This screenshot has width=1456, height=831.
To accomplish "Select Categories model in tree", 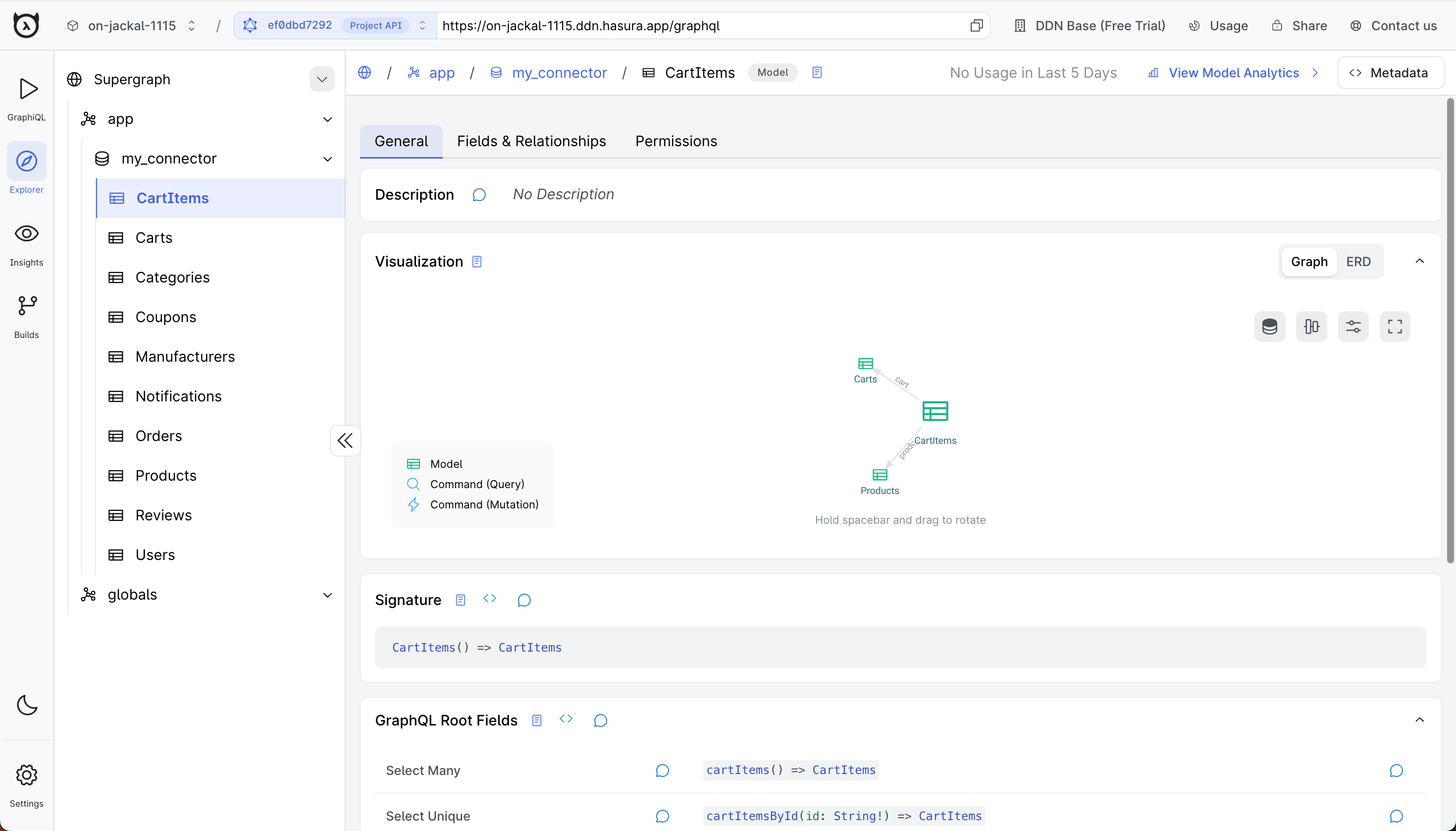I will click(221, 277).
